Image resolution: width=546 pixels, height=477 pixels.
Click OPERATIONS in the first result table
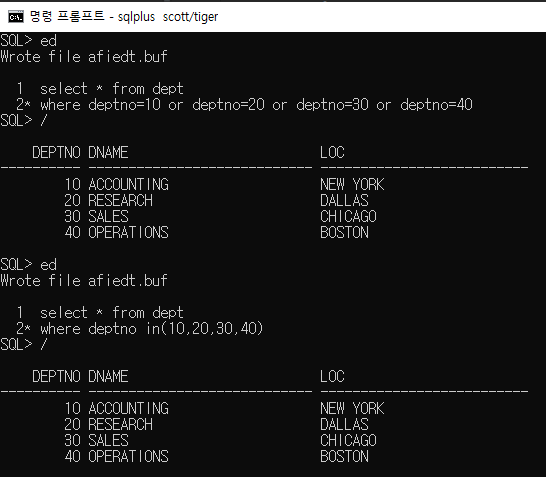(128, 233)
